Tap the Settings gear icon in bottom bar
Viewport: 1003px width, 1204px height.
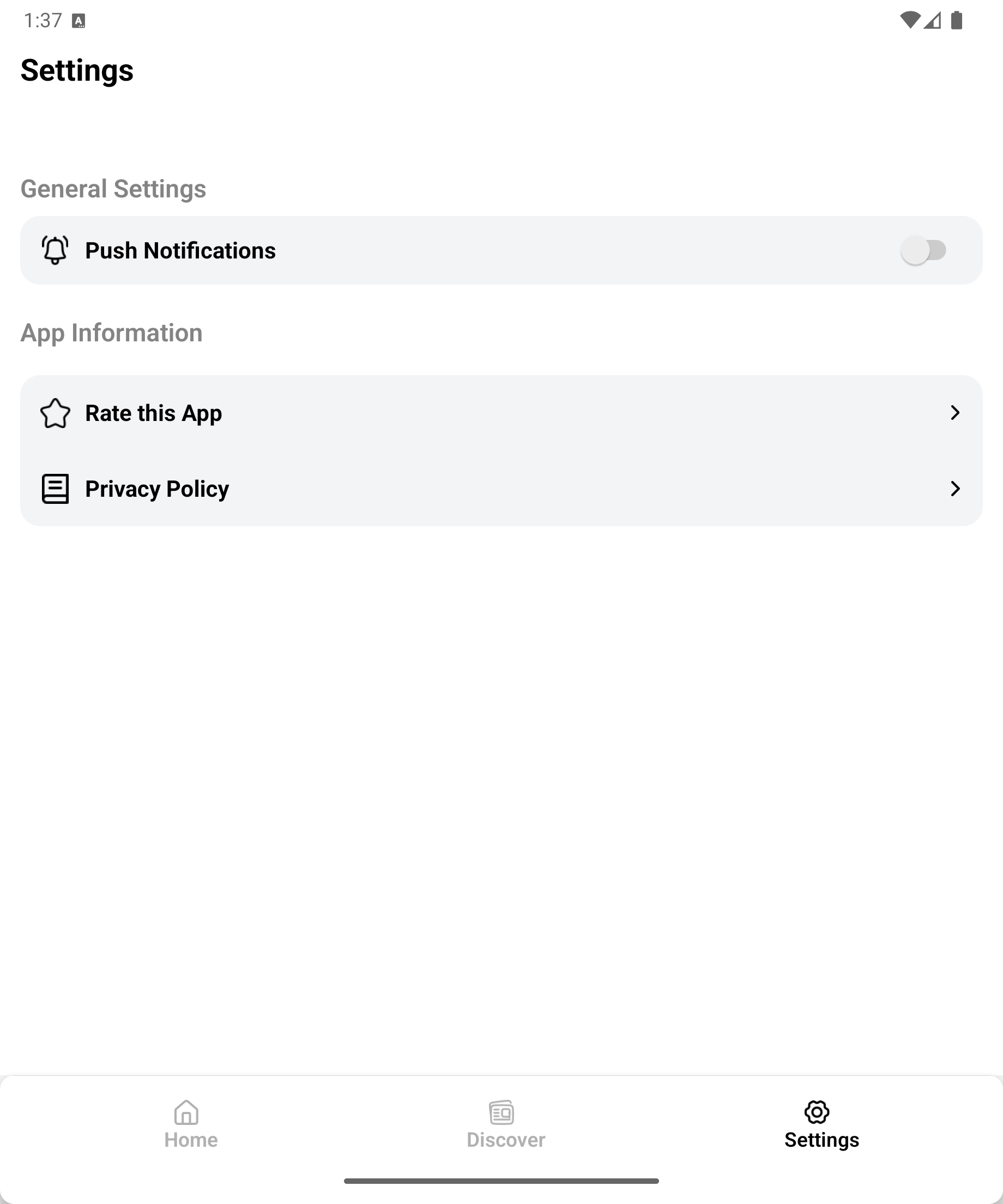click(817, 1112)
